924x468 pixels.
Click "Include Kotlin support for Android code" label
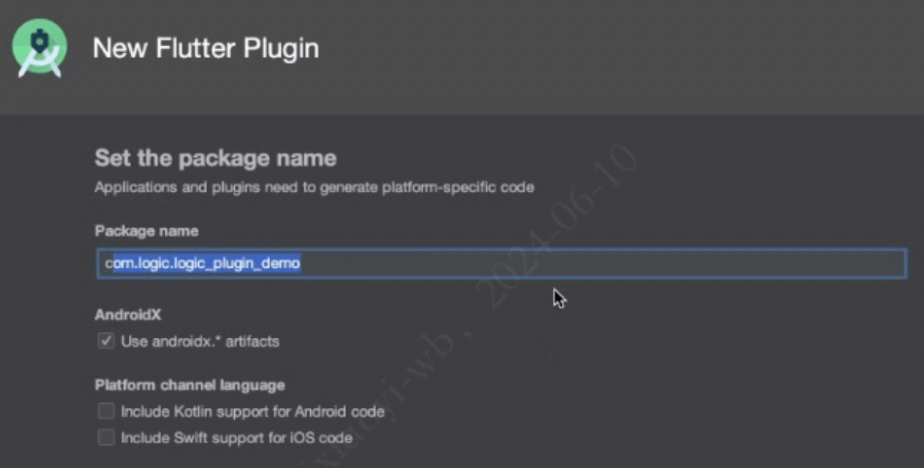tap(252, 411)
